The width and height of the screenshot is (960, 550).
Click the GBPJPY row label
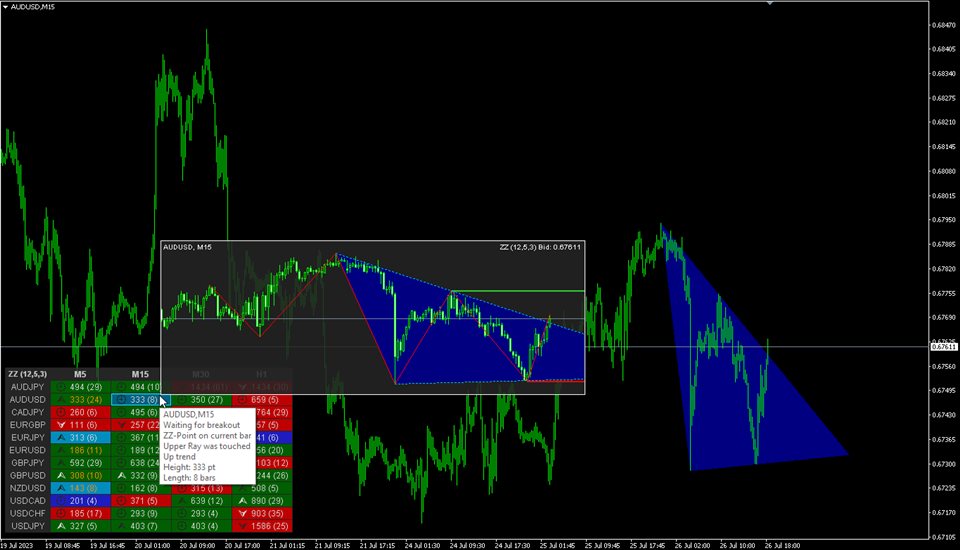28,463
